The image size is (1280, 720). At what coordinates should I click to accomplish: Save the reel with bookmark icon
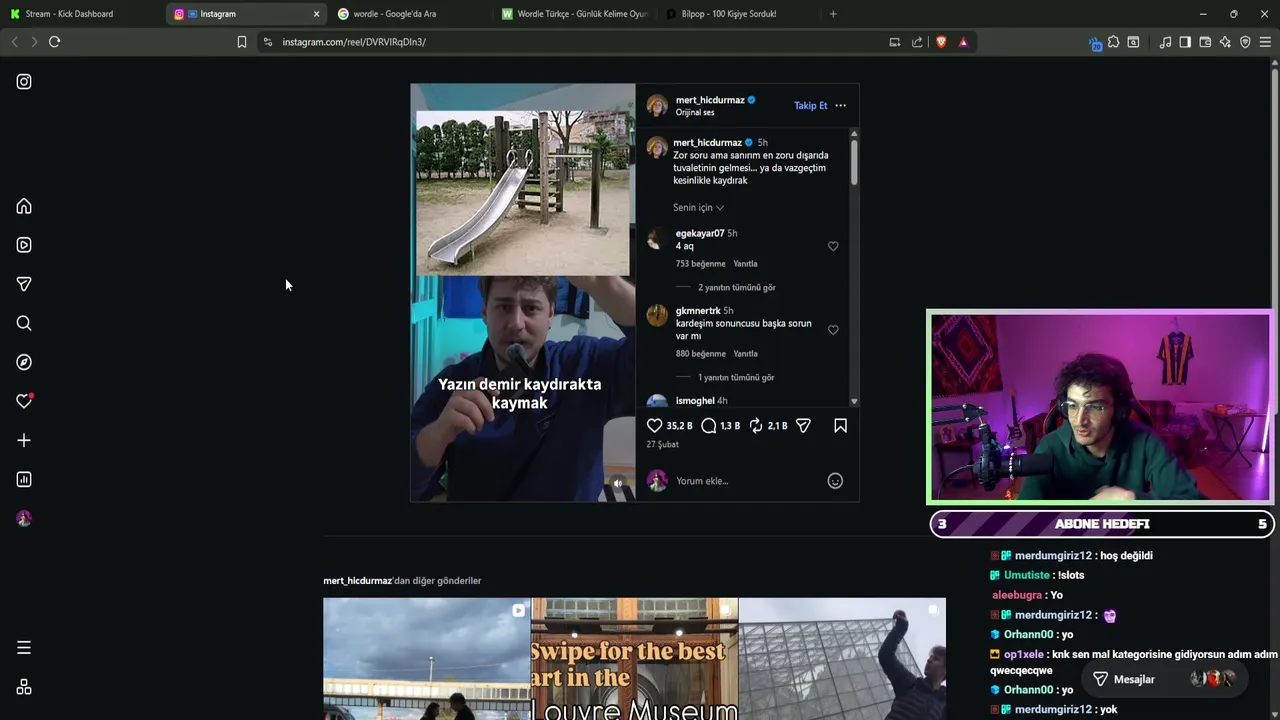840,426
